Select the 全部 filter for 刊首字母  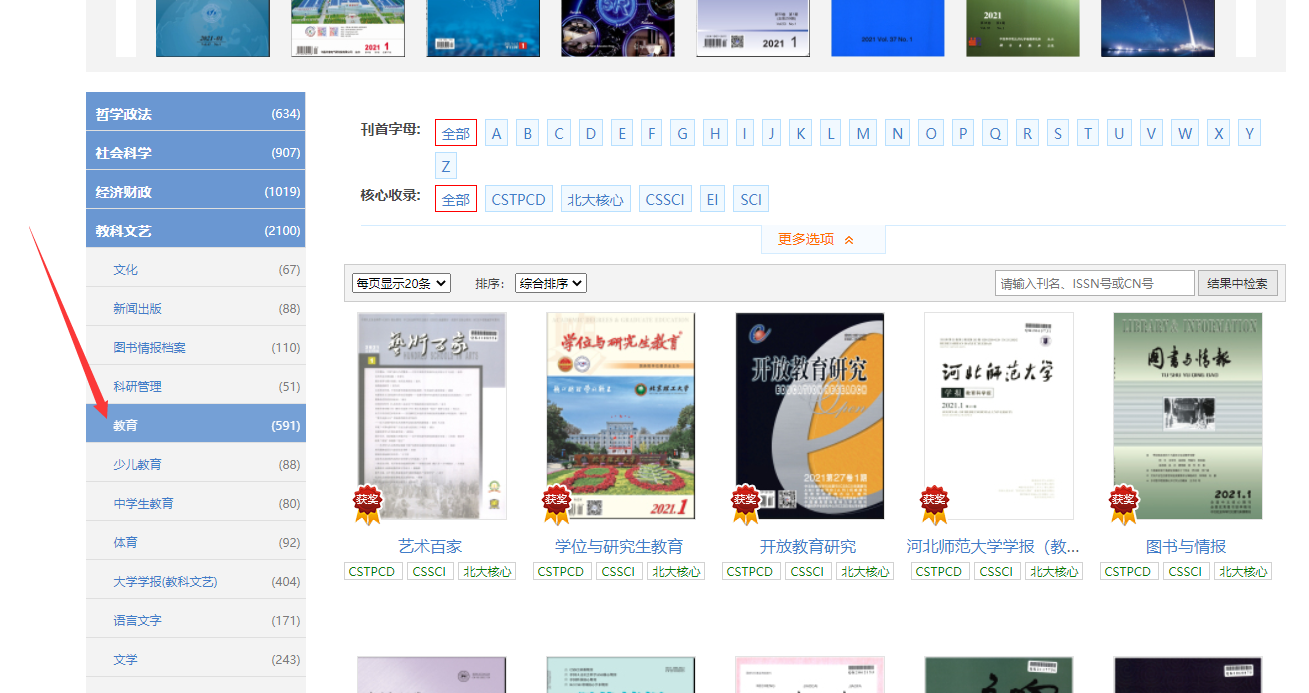tap(455, 133)
